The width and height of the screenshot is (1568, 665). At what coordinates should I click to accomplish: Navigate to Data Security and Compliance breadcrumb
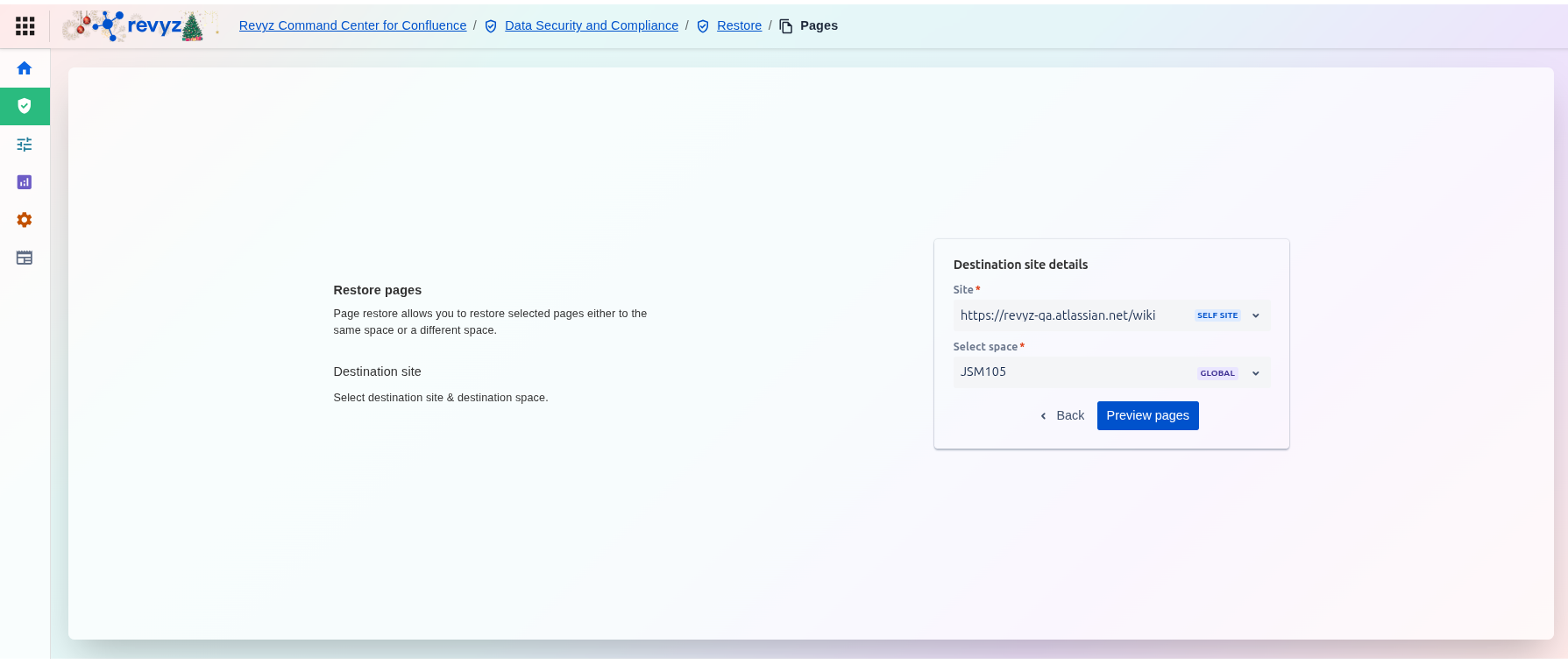coord(592,25)
